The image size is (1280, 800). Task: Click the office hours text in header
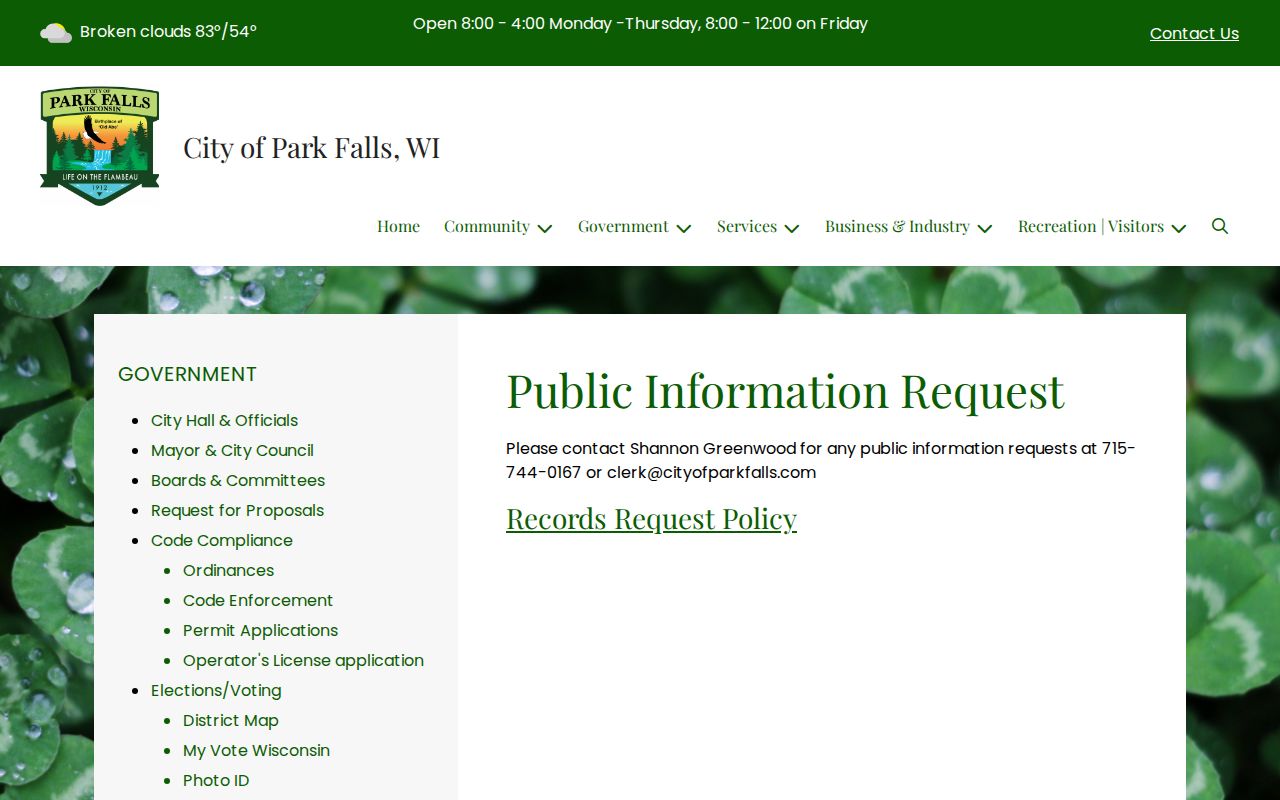(640, 23)
